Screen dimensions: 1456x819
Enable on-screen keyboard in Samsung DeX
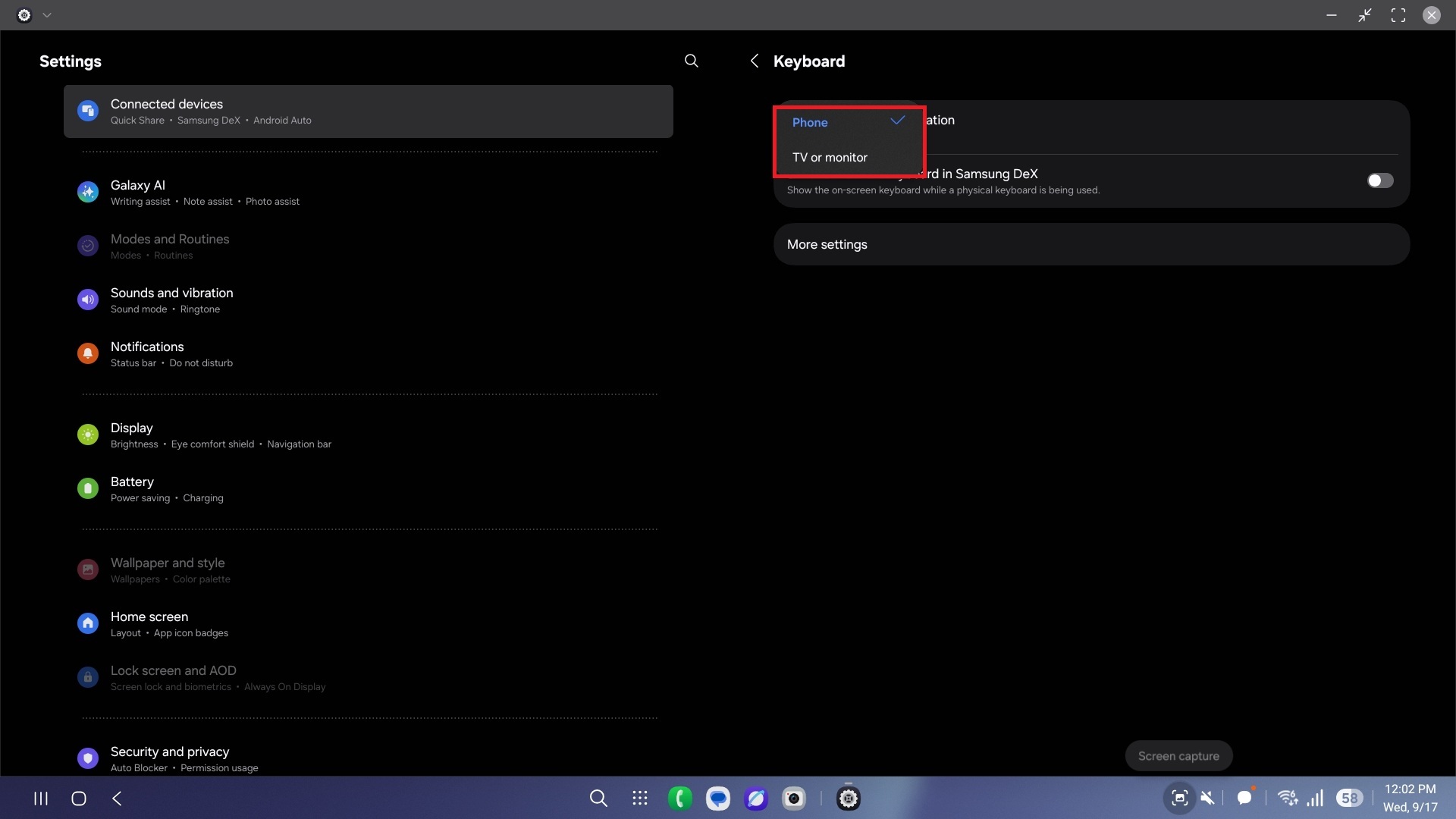(1379, 180)
